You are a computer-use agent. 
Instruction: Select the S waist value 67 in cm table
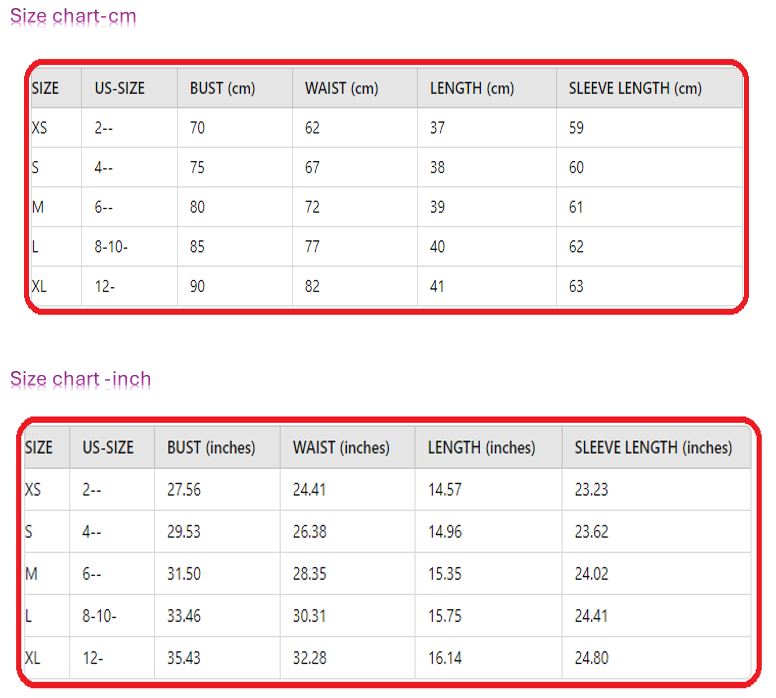(x=312, y=168)
